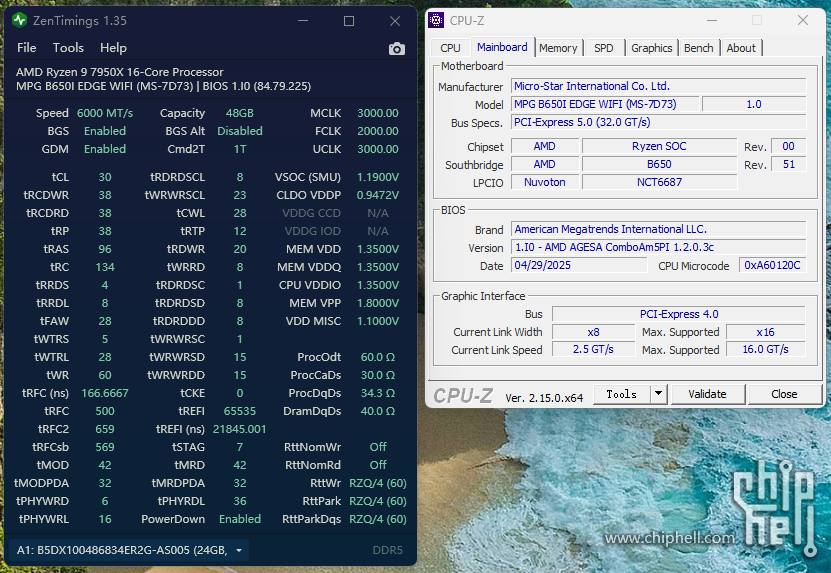Click the Max Supported x16 value
Viewport: 831px width, 573px height.
coord(766,332)
